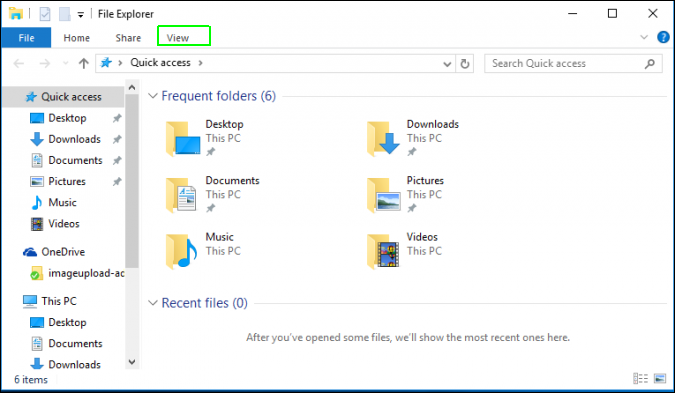Click the Search Quick access field

(x=573, y=64)
